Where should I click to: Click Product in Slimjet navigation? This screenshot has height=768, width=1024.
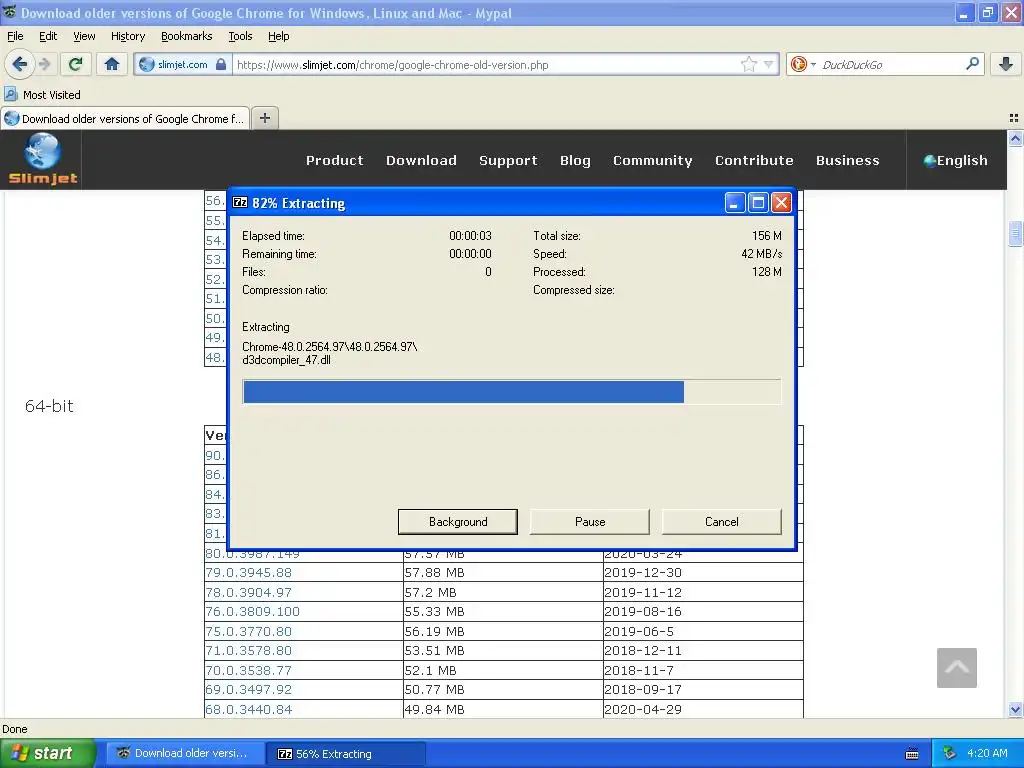tap(334, 160)
